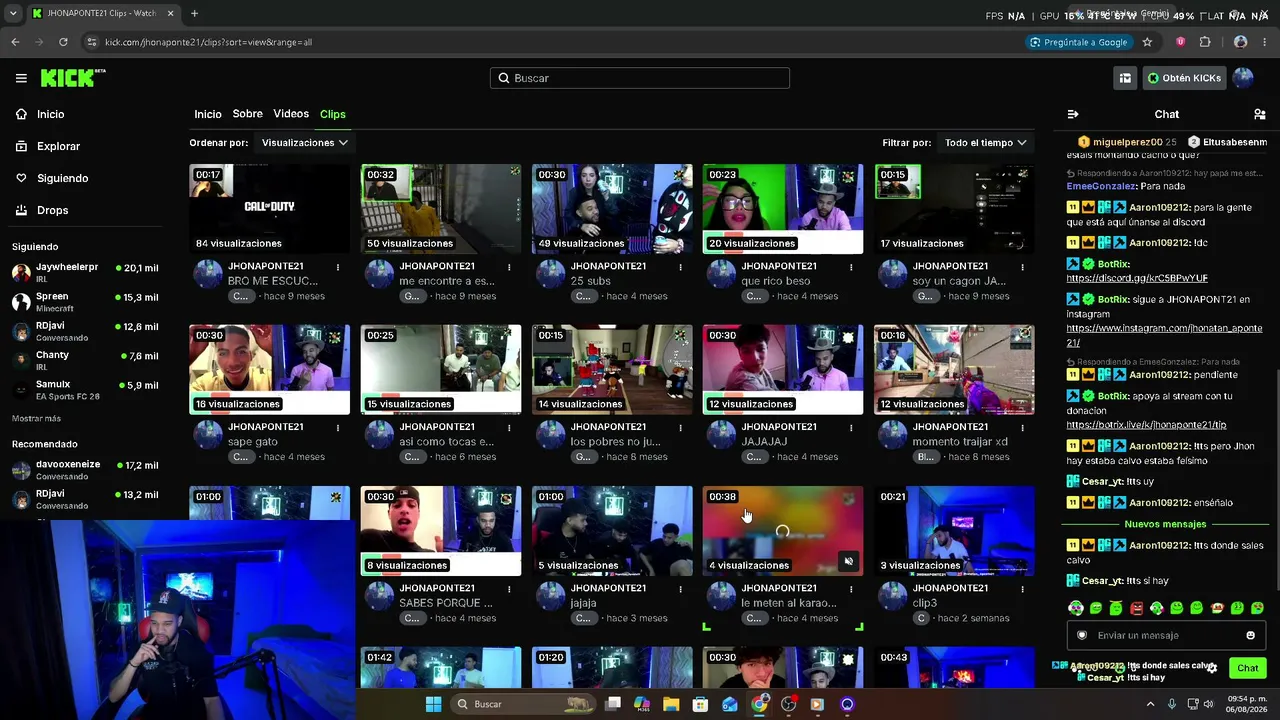Image resolution: width=1280 pixels, height=720 pixels.
Task: Switch to the Sobre channel tab
Action: click(x=248, y=114)
